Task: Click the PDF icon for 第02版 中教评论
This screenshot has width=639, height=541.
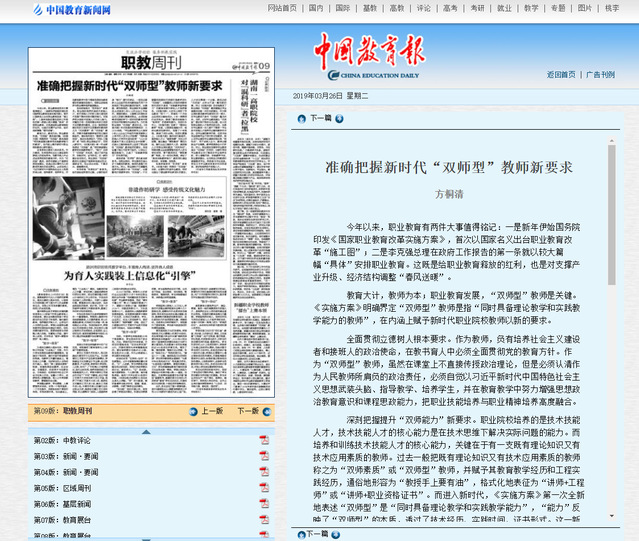Action: point(264,440)
